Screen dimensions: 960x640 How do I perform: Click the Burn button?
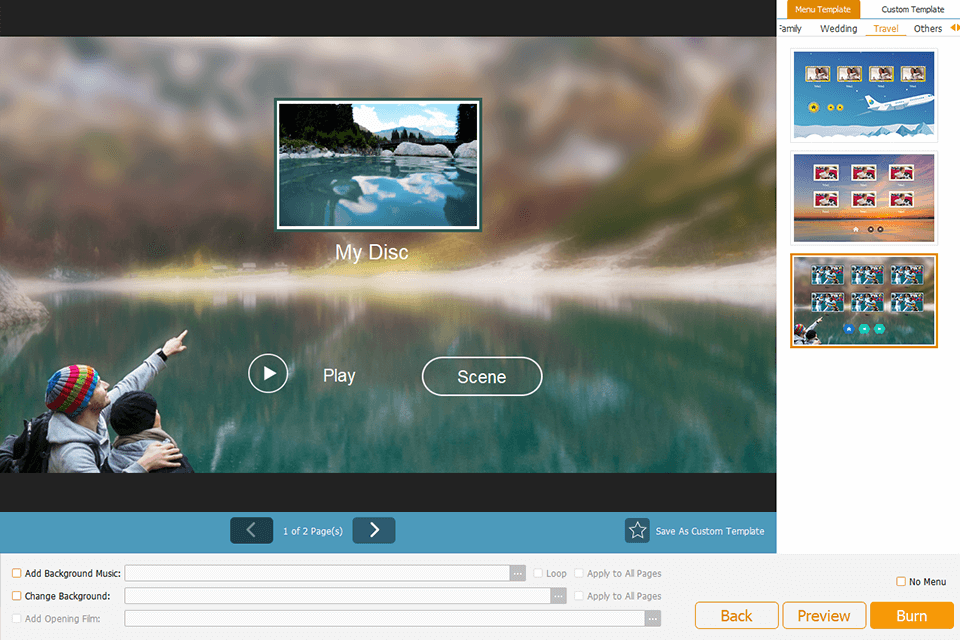(x=912, y=615)
